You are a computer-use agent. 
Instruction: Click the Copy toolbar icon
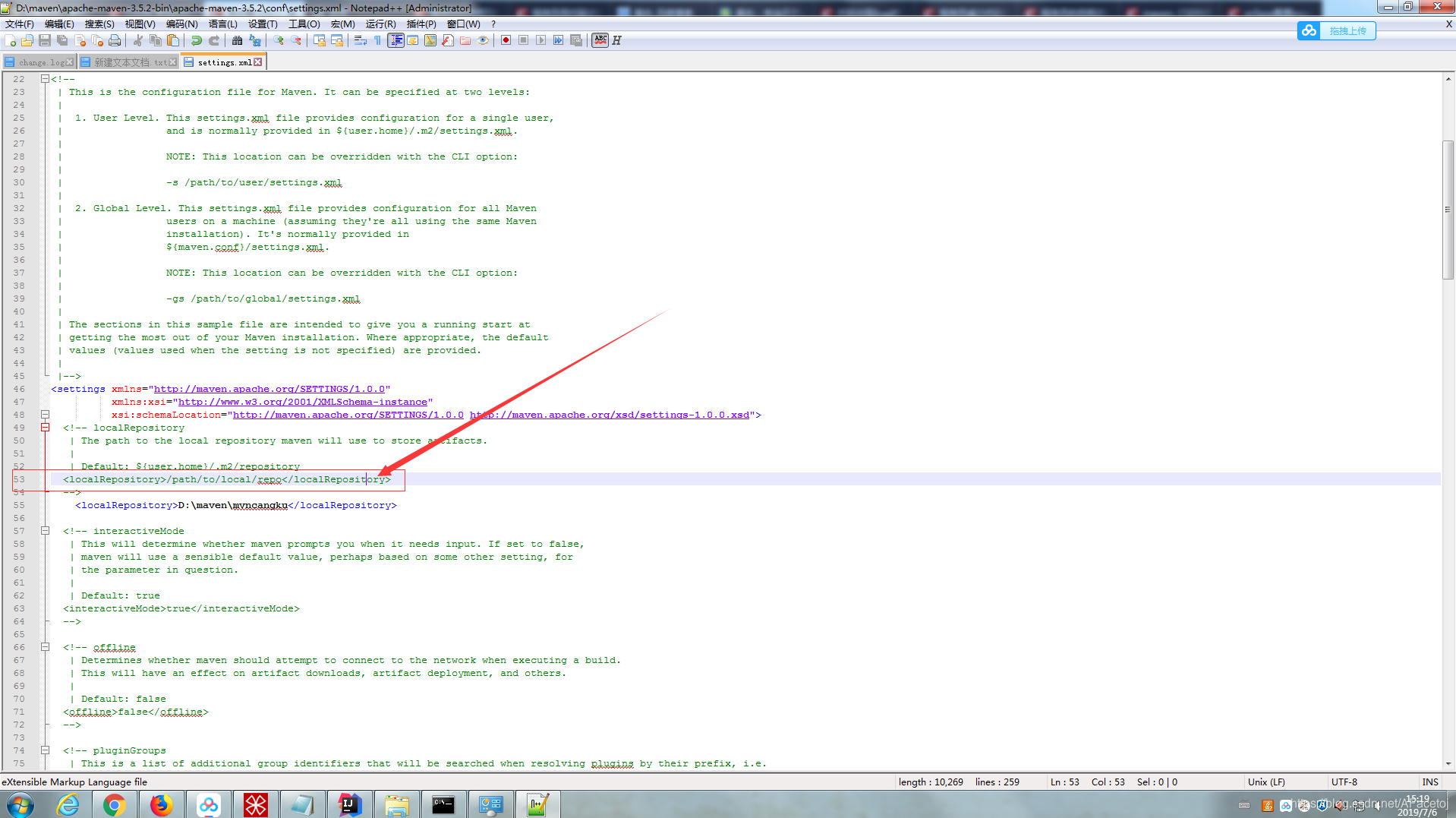156,40
